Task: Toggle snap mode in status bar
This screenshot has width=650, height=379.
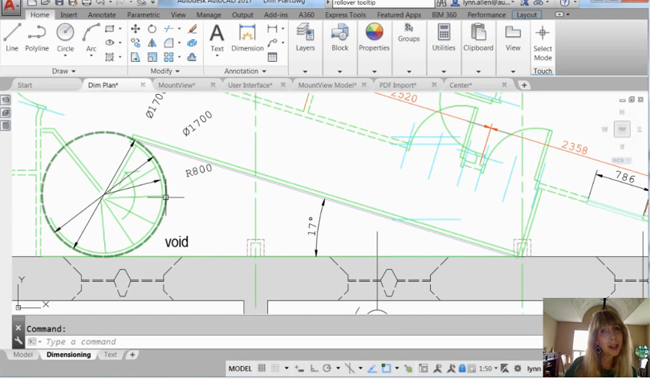Action: point(275,368)
